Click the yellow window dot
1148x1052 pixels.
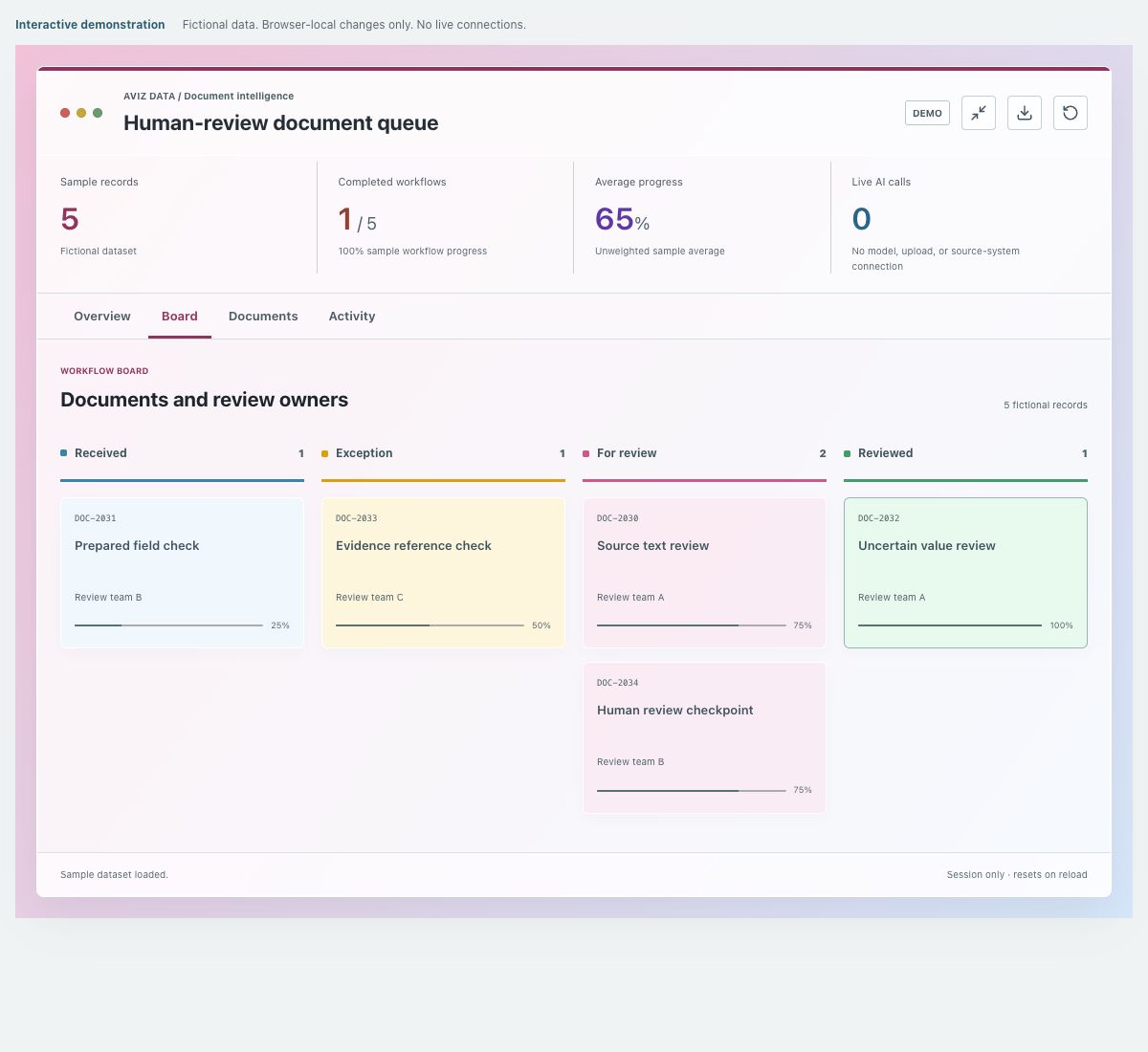click(x=81, y=113)
